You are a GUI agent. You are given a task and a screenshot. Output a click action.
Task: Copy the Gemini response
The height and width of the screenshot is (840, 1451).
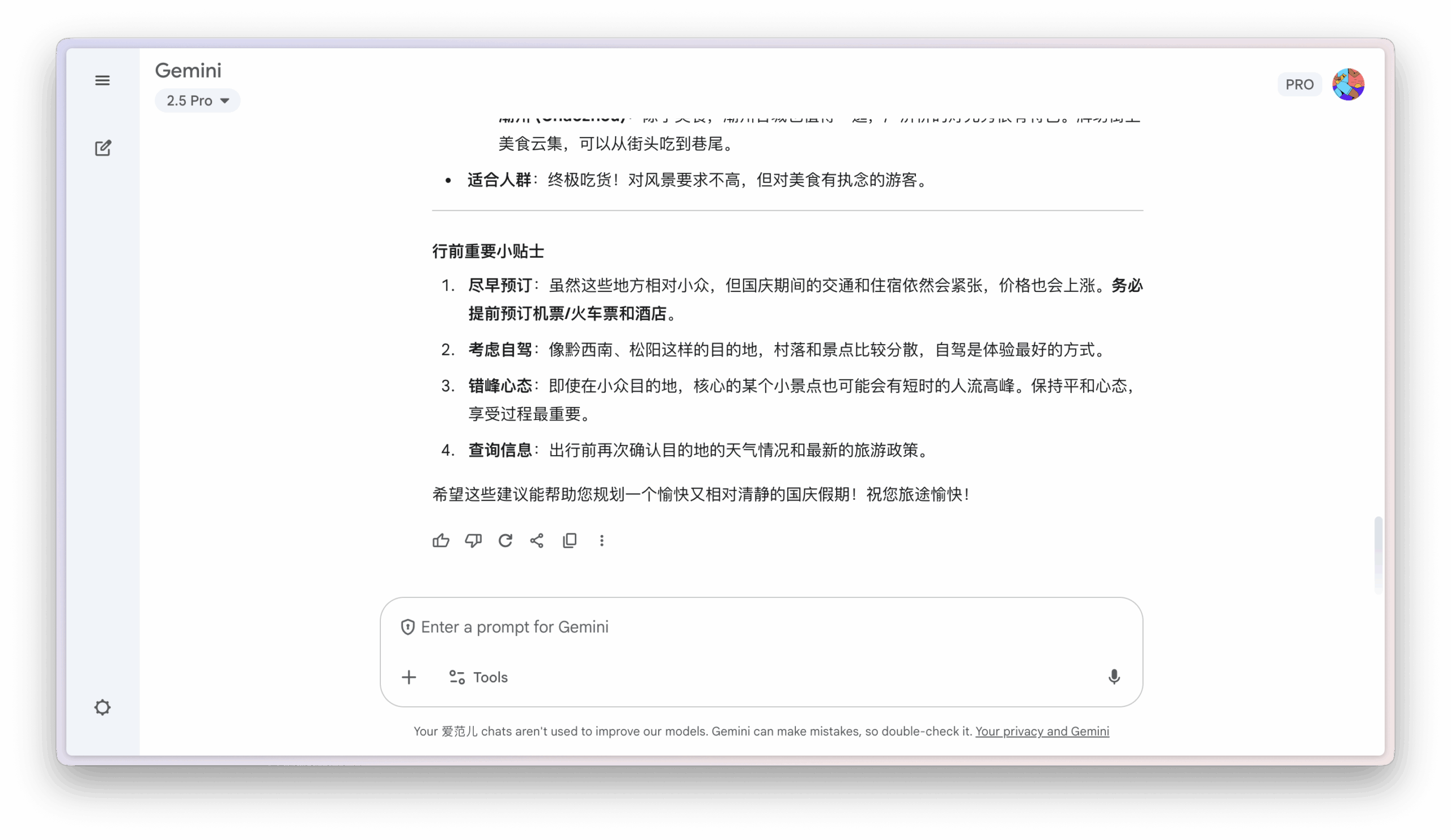[570, 541]
